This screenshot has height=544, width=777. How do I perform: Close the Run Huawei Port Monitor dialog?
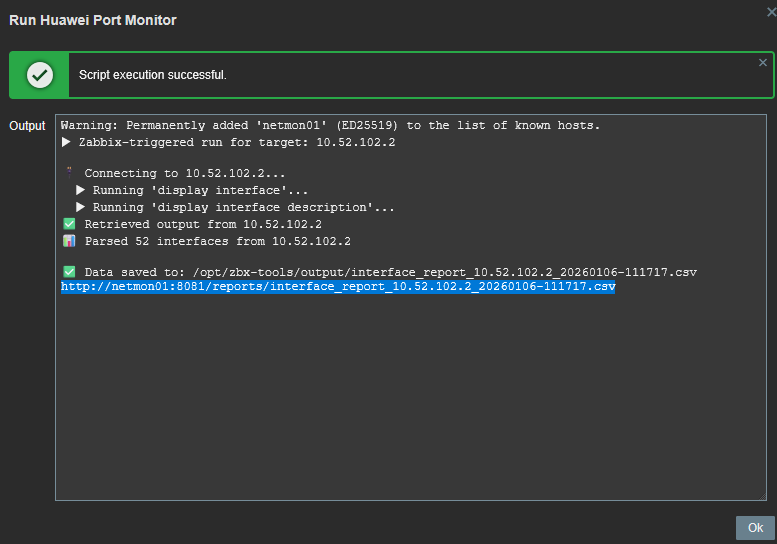point(771,12)
